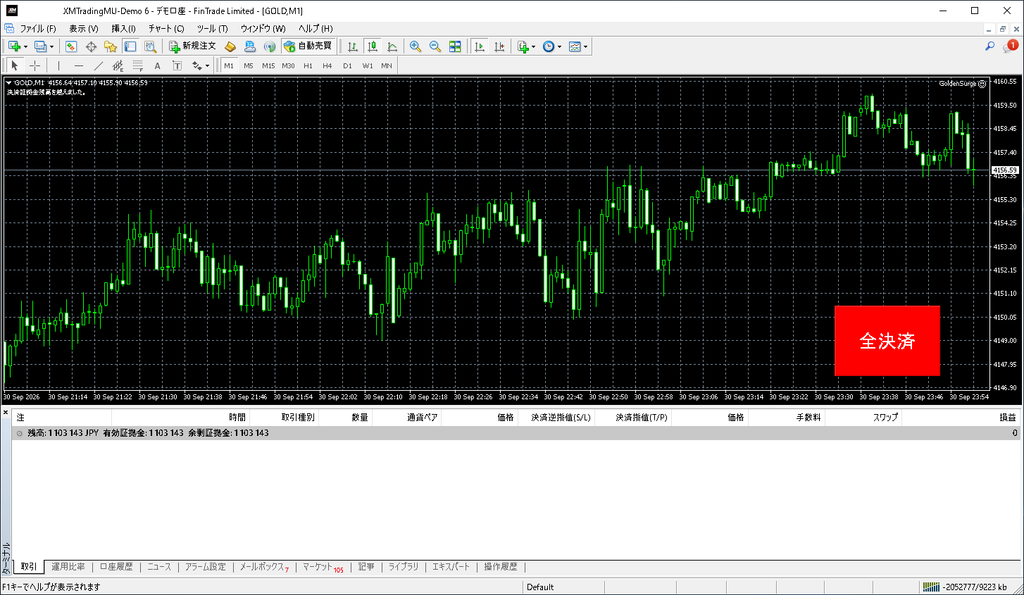Viewport: 1024px width, 595px height.
Task: Select the horizontal line tool
Action: 78,65
